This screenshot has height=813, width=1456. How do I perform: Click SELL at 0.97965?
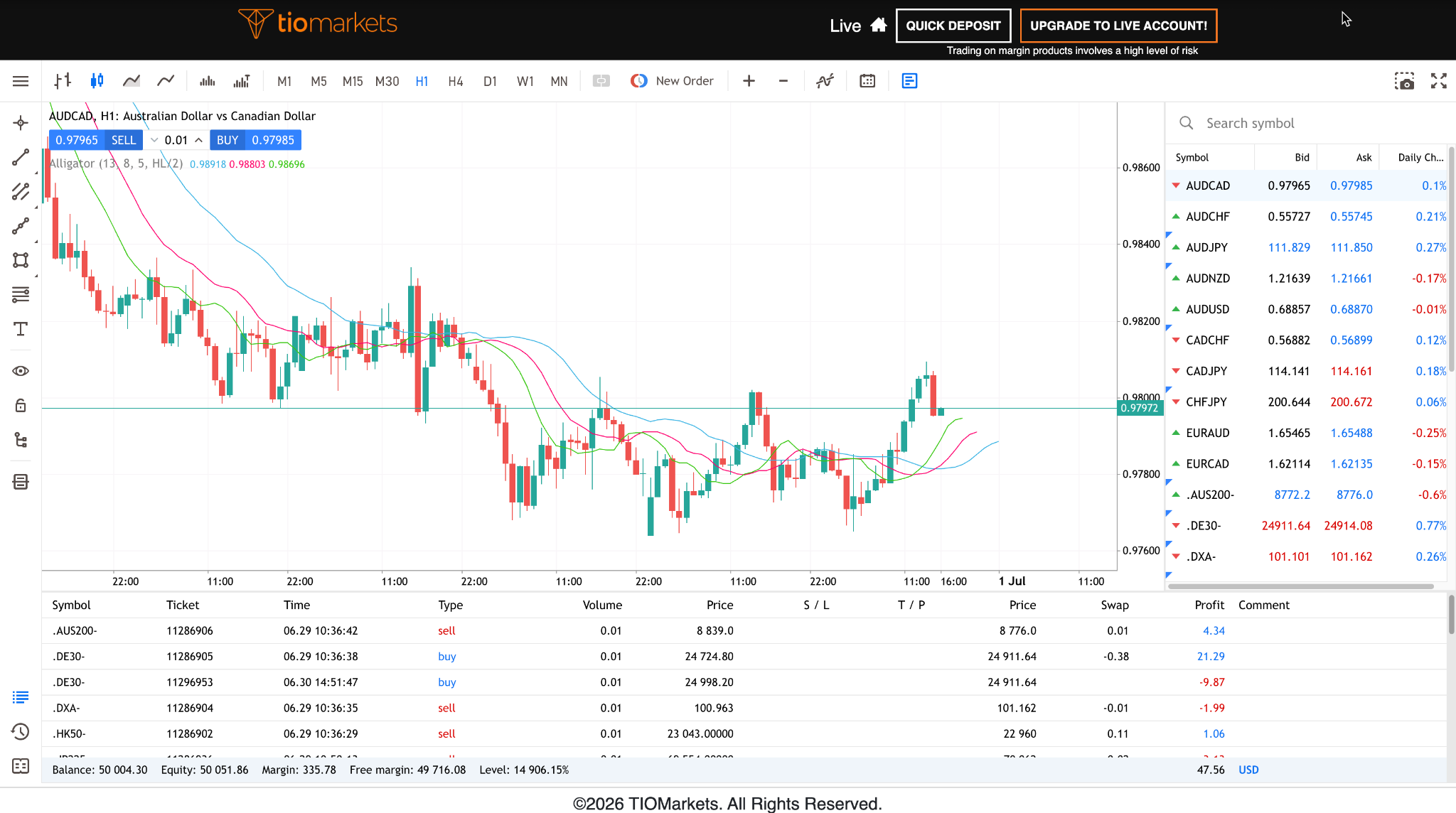[x=96, y=140]
